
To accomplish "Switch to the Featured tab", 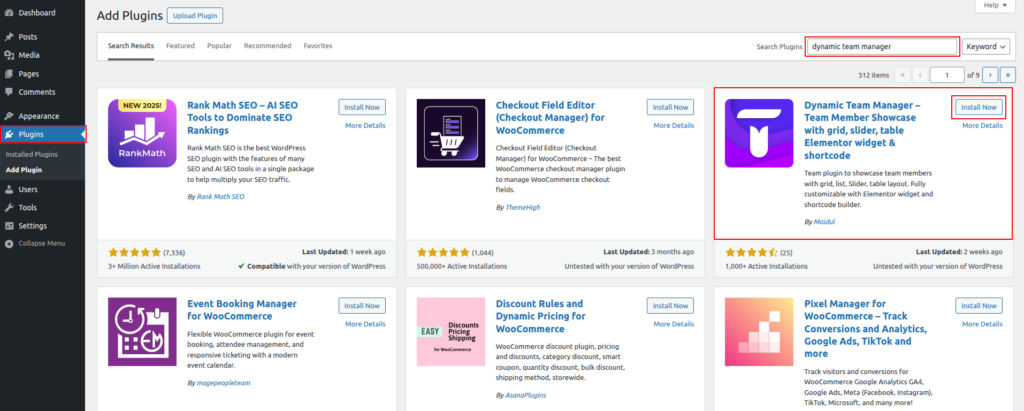I will pyautogui.click(x=180, y=46).
